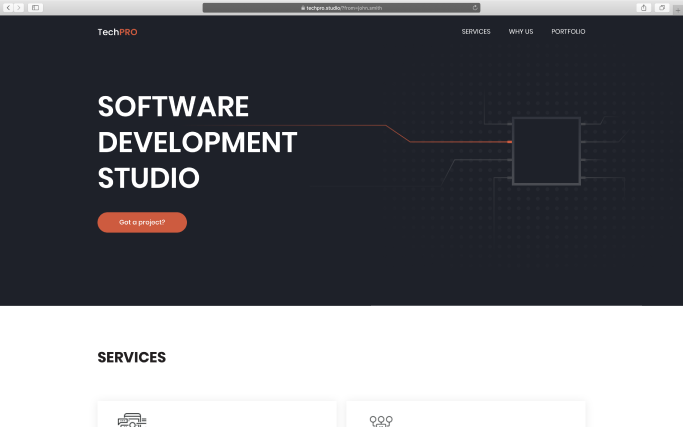Viewport: 683px width, 427px height.
Task: Open the browser share icon
Action: pyautogui.click(x=643, y=7)
